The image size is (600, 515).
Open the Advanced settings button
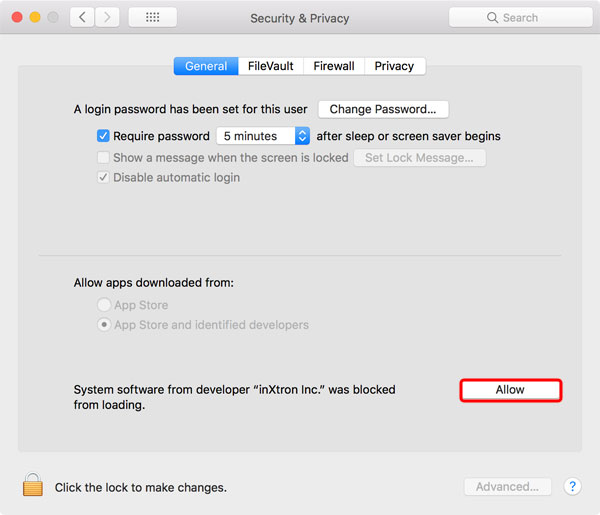(507, 487)
